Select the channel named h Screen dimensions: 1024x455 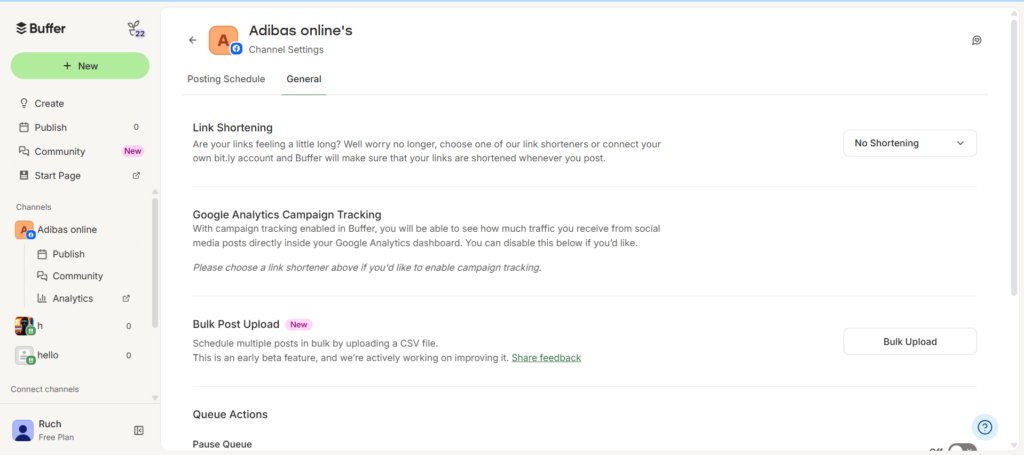(x=75, y=326)
